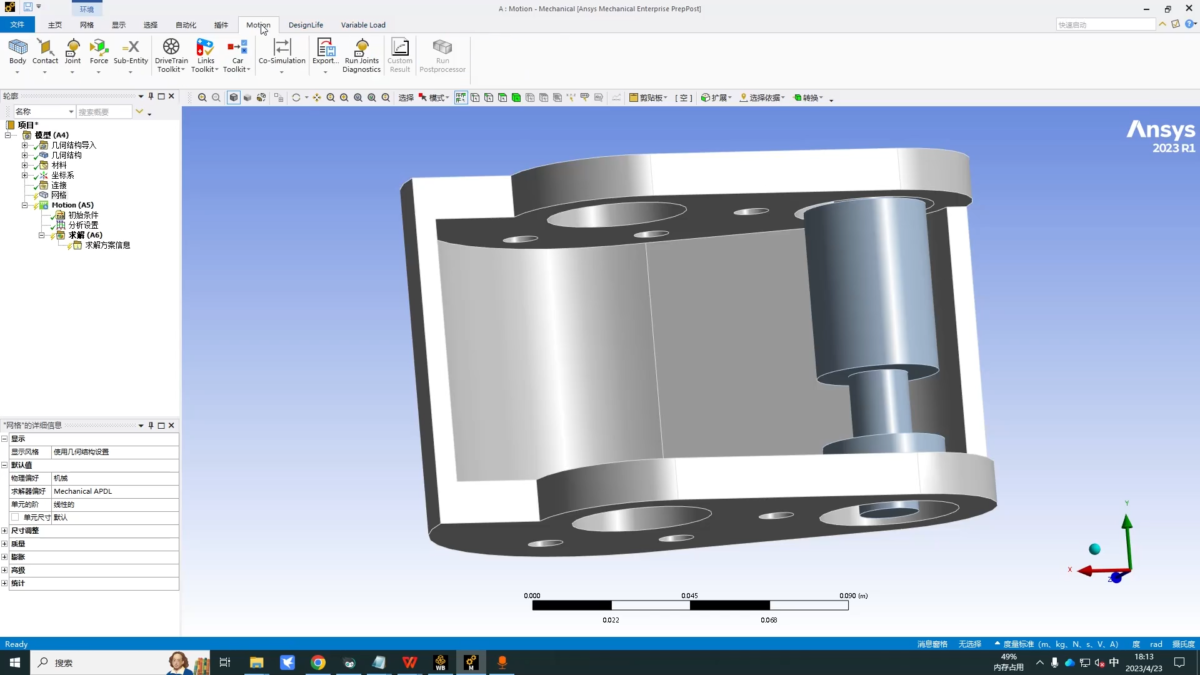Click the taskbar clock showing 18:13
Viewport: 1200px width, 675px height.
1143,662
